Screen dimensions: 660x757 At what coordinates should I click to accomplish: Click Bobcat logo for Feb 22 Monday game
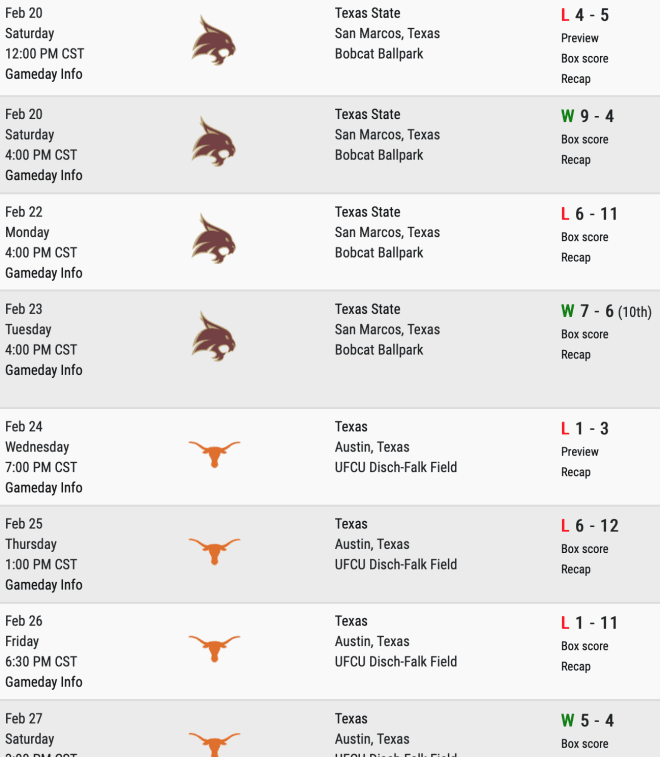click(214, 239)
